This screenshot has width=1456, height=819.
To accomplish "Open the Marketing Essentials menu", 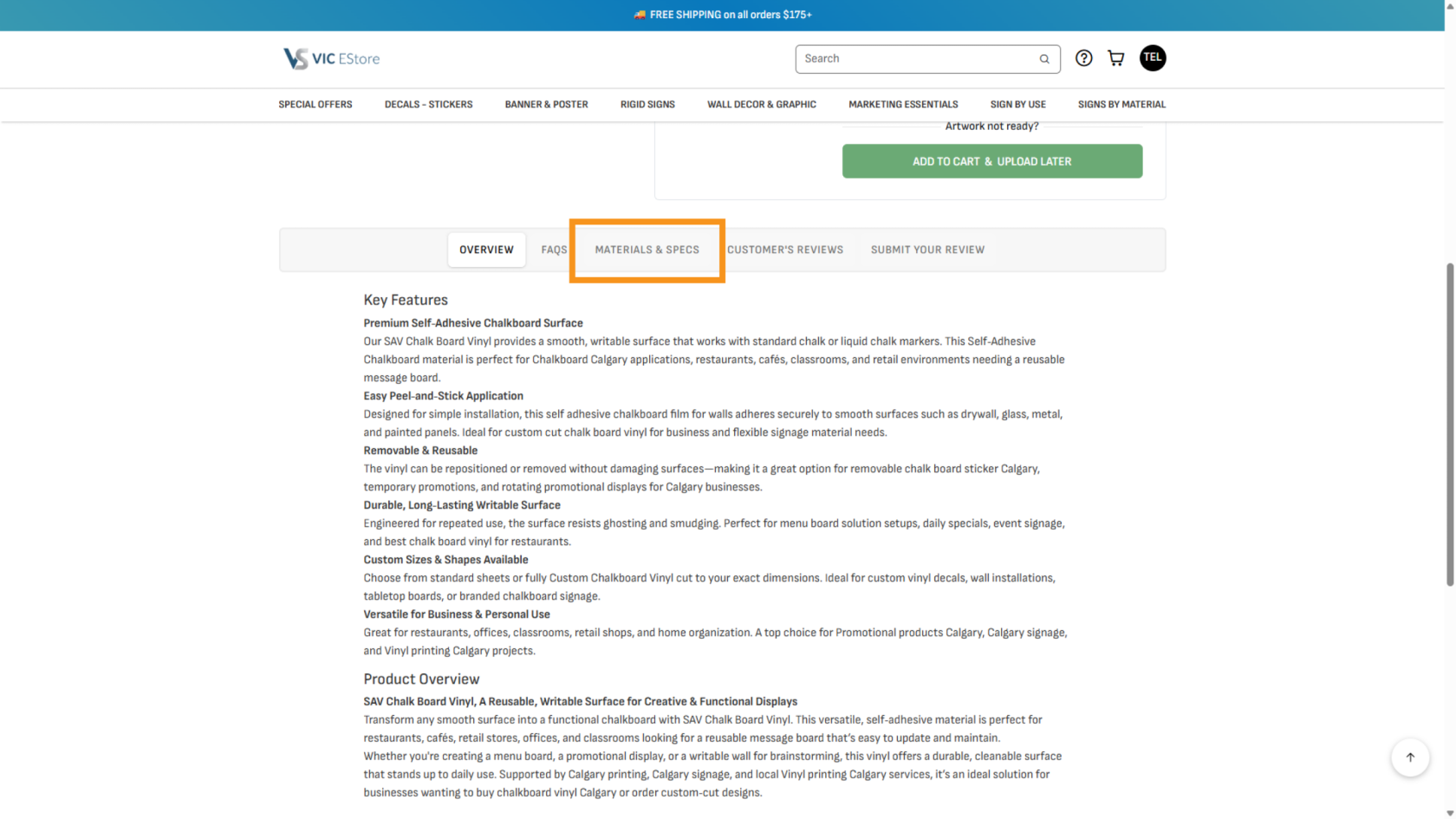I will click(903, 104).
